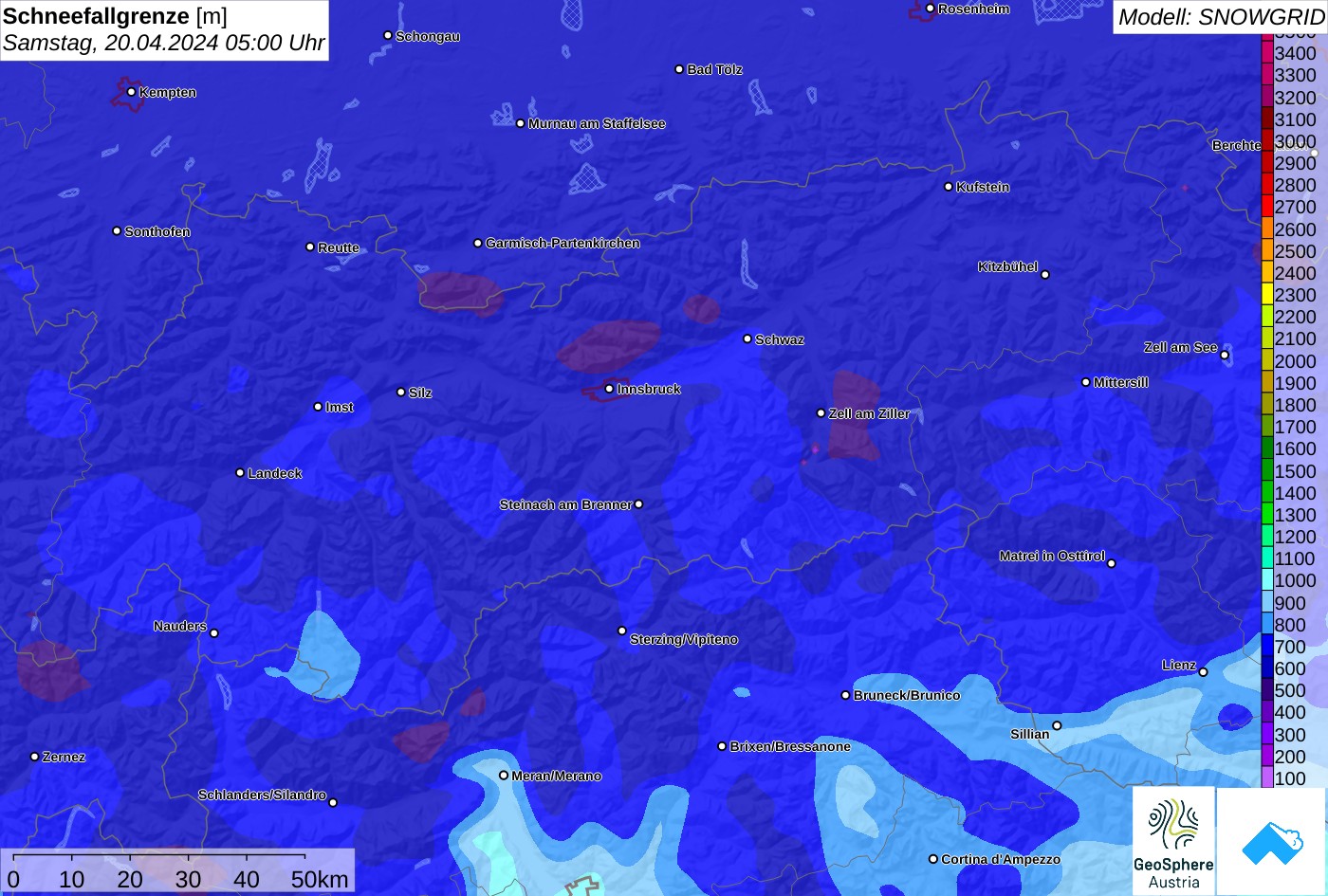Image resolution: width=1328 pixels, height=896 pixels.
Task: Click the Schwaz marker dot
Action: [747, 338]
